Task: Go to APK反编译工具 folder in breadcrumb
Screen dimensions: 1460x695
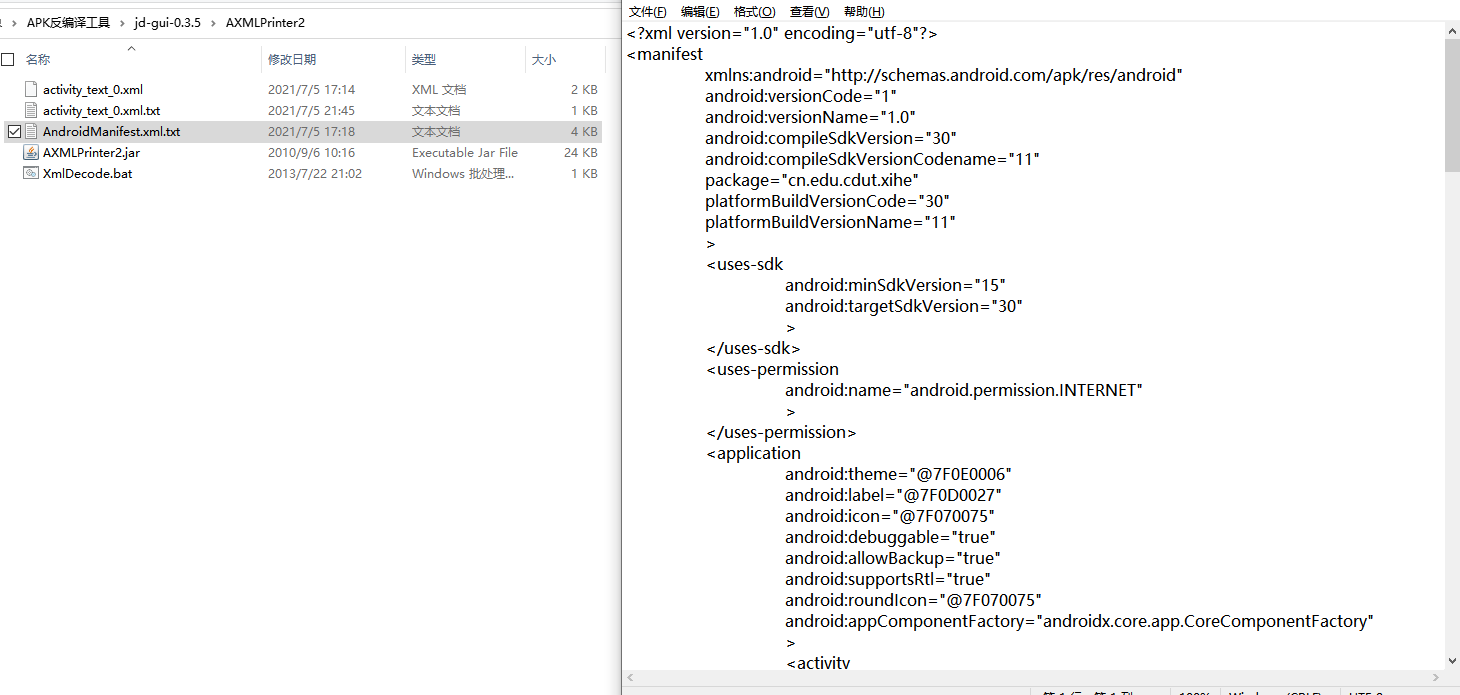Action: [x=68, y=23]
